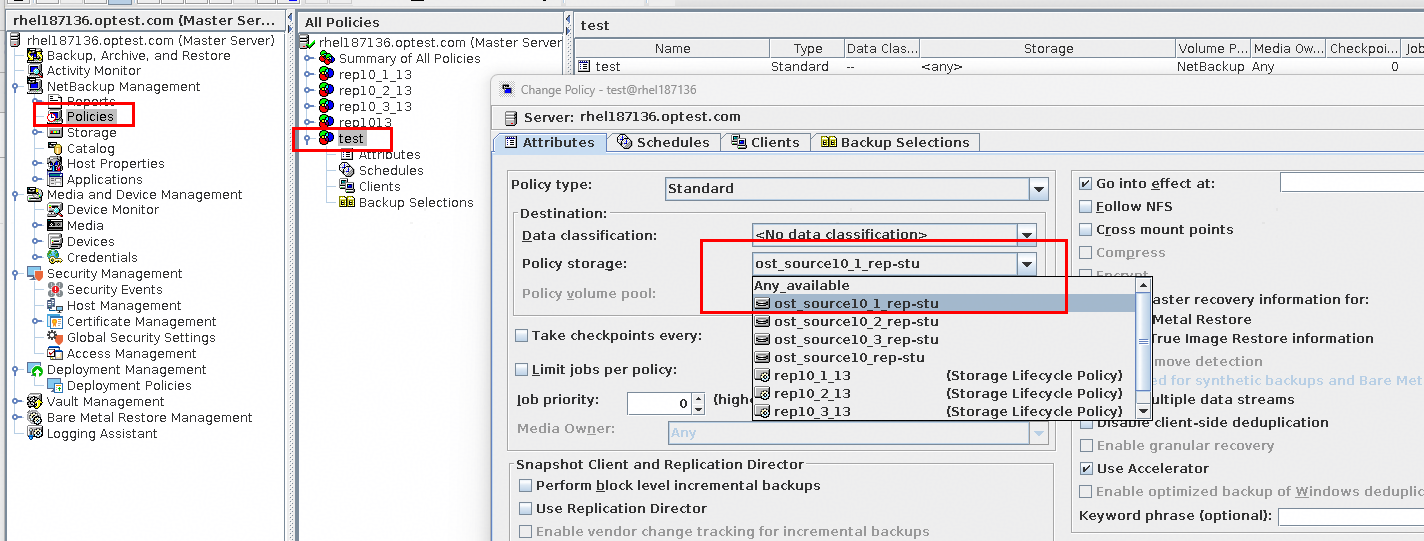Click the rep1013 policy icon
Viewport: 1424px width, 541px height.
click(x=327, y=123)
